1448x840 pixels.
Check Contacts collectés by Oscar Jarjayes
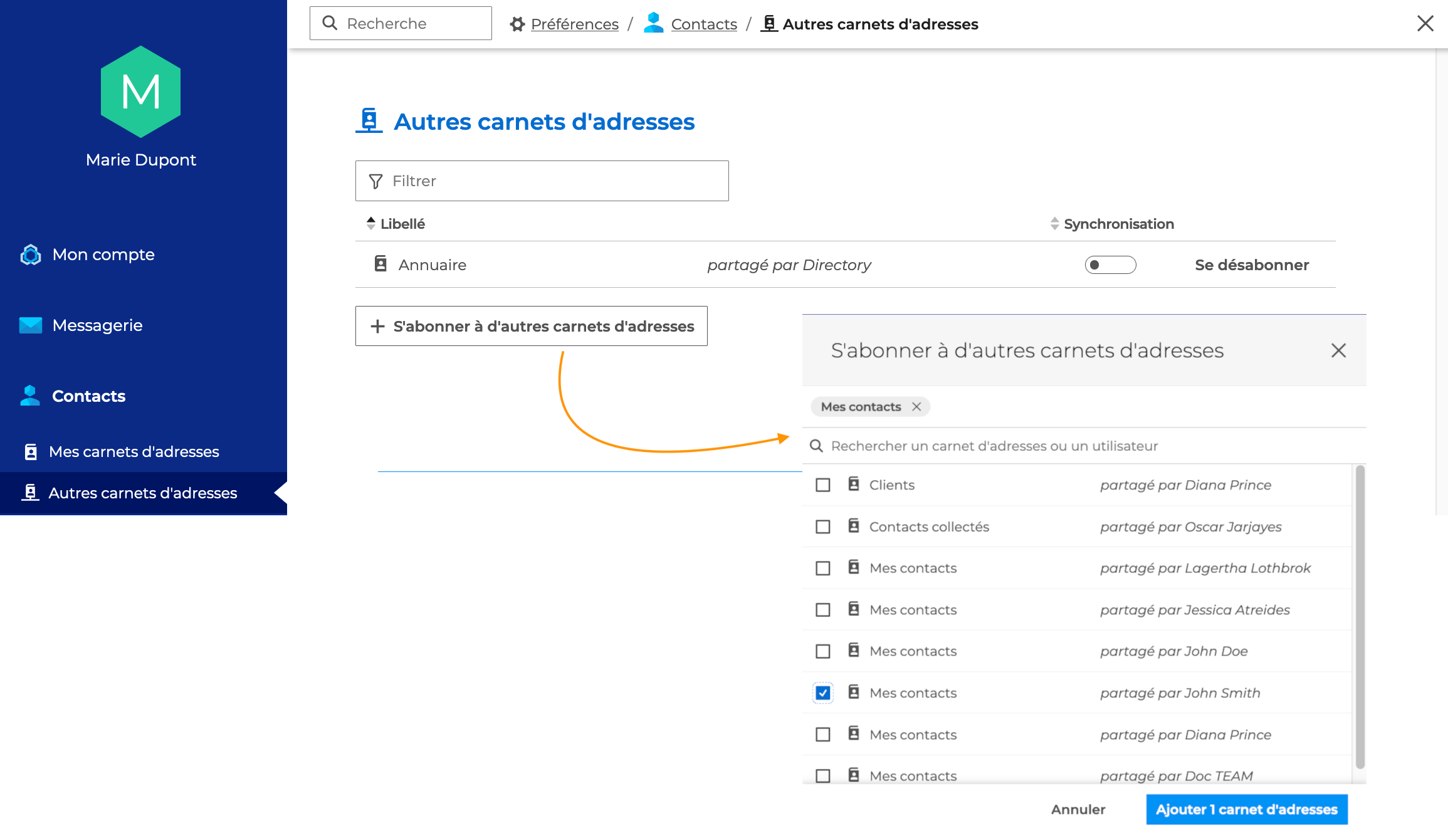pos(823,527)
